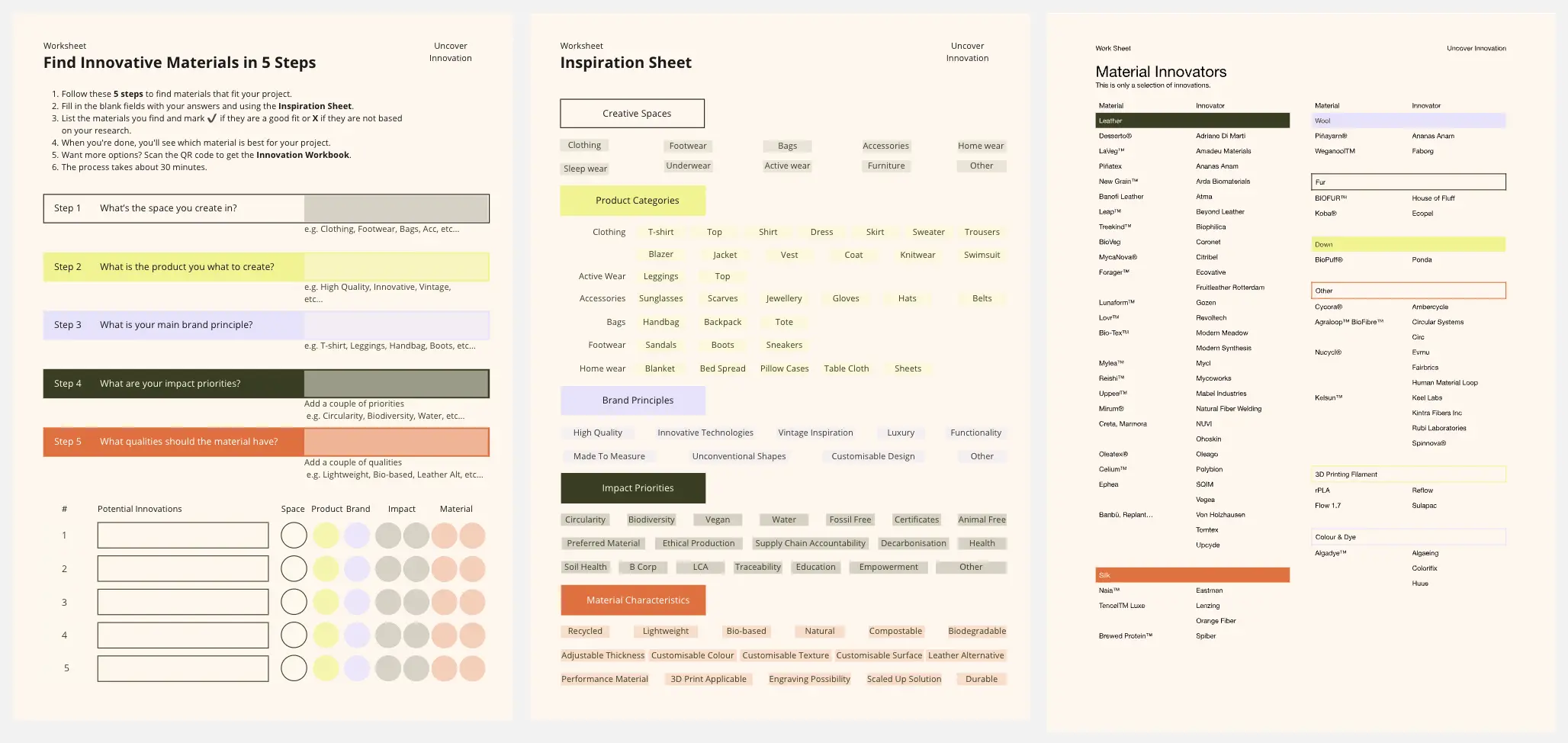
Task: Click the Material Innovators page title
Action: point(1161,72)
